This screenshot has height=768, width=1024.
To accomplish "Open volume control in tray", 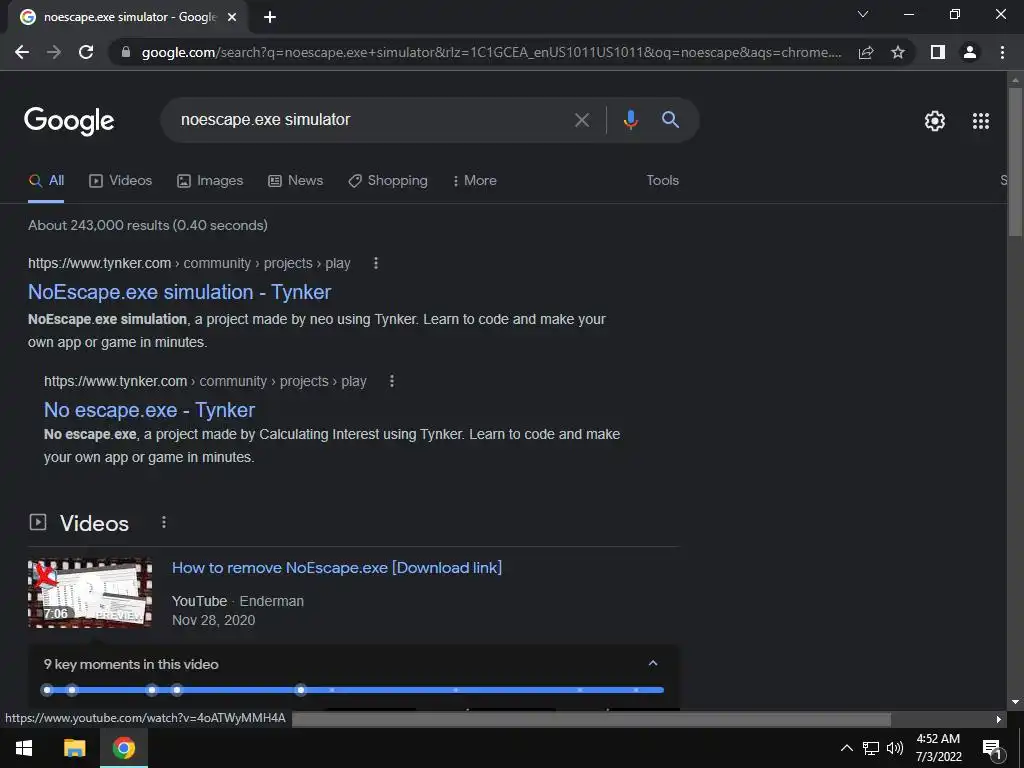I will [x=895, y=748].
